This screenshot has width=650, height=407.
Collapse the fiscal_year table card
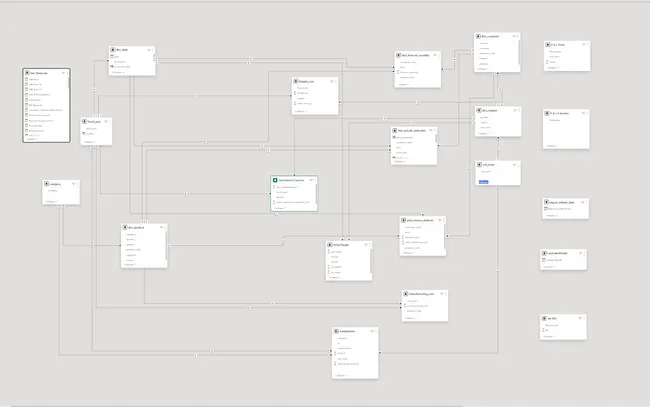click(x=89, y=142)
